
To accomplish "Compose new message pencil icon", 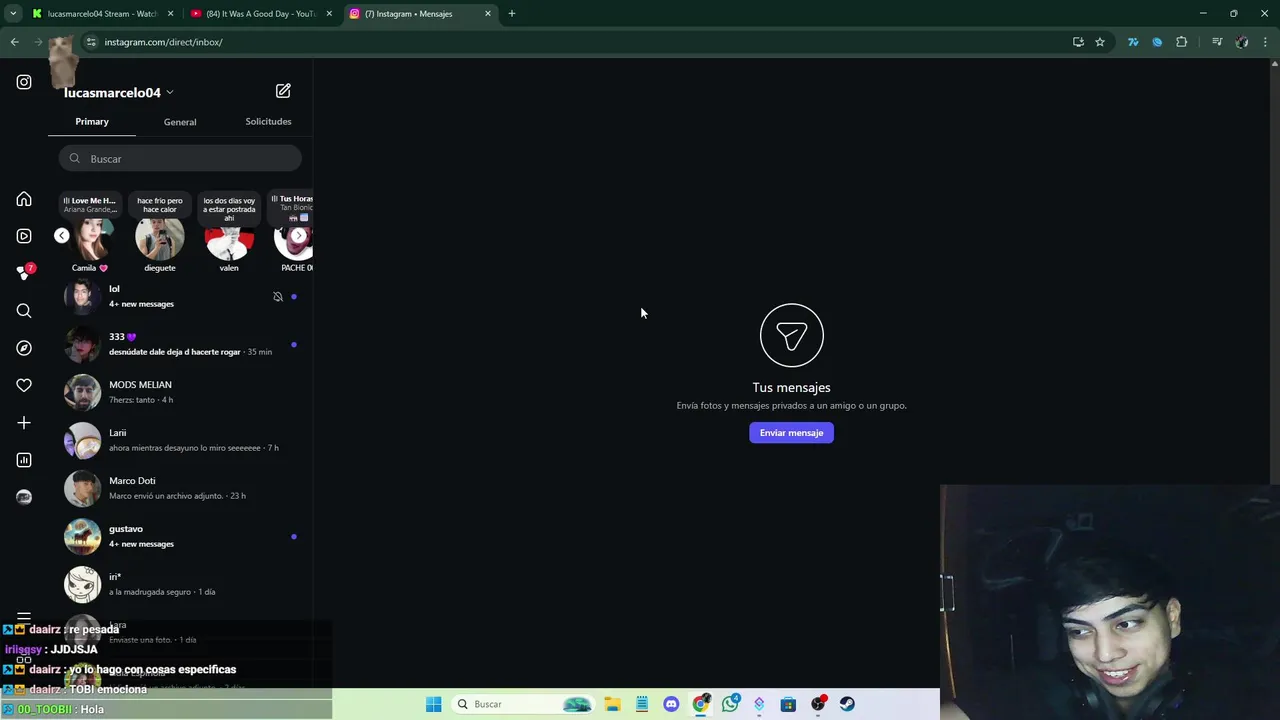I will pos(283,91).
